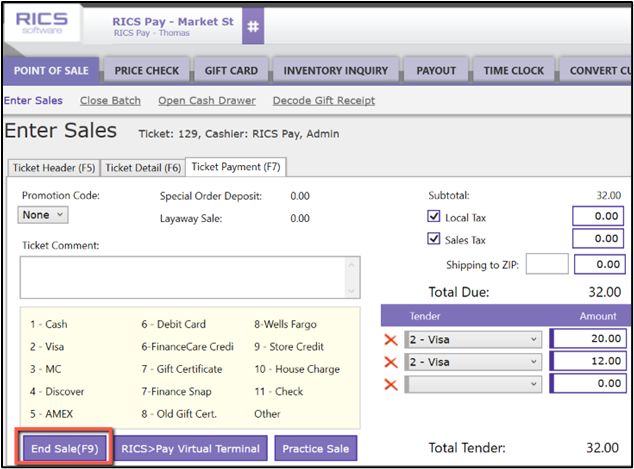The width and height of the screenshot is (634, 469).
Task: Select the Ticket Header (F5) tab
Action: [x=54, y=168]
